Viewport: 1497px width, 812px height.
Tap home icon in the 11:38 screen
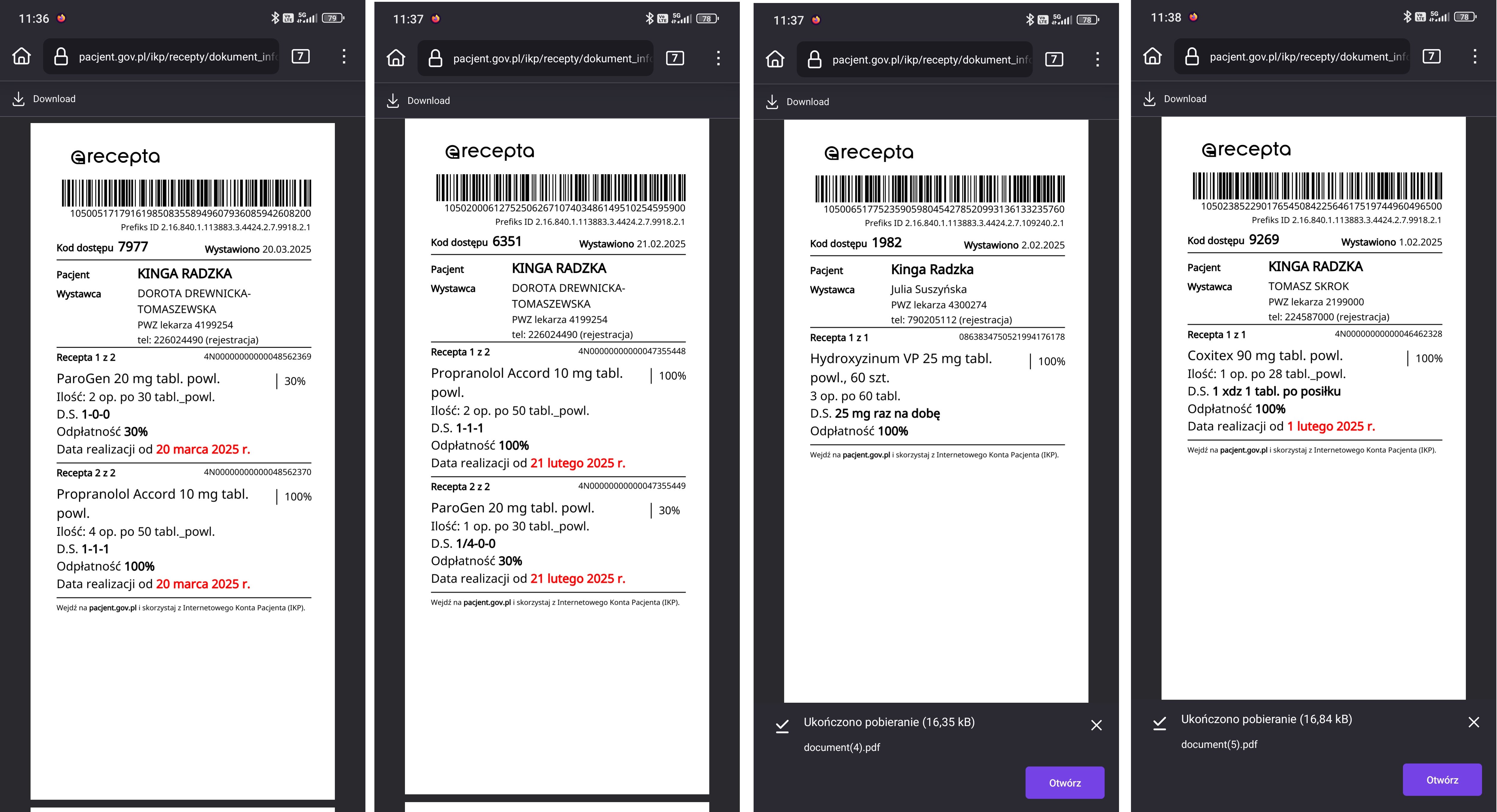tap(1152, 56)
